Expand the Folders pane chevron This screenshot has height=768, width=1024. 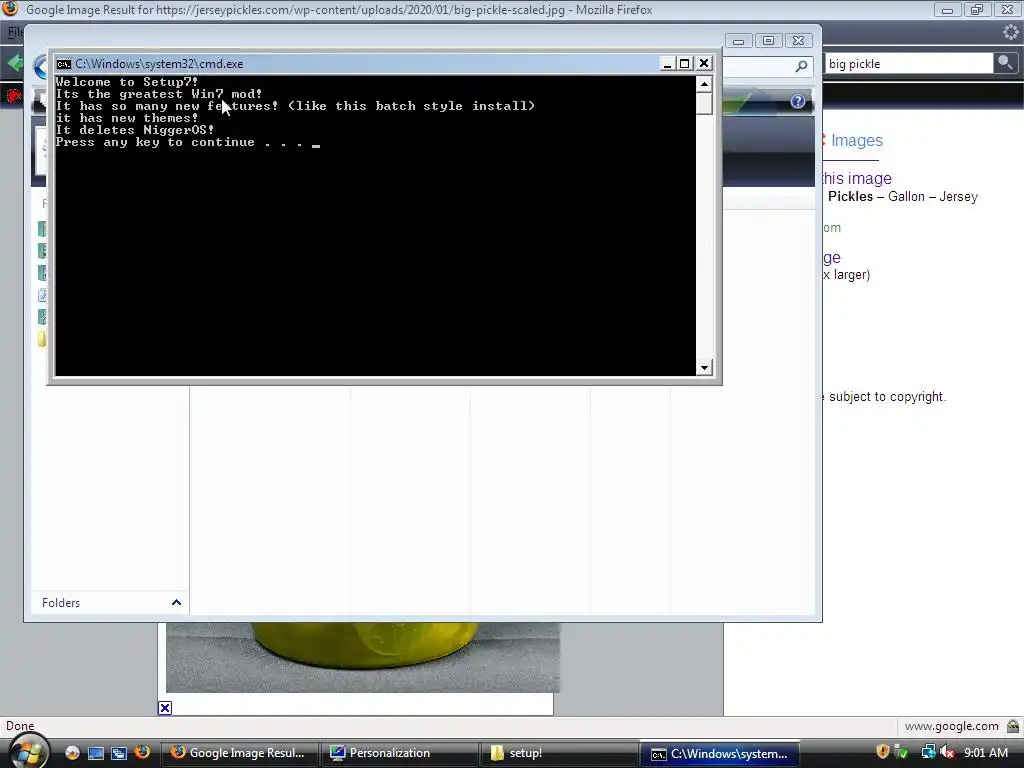point(176,602)
